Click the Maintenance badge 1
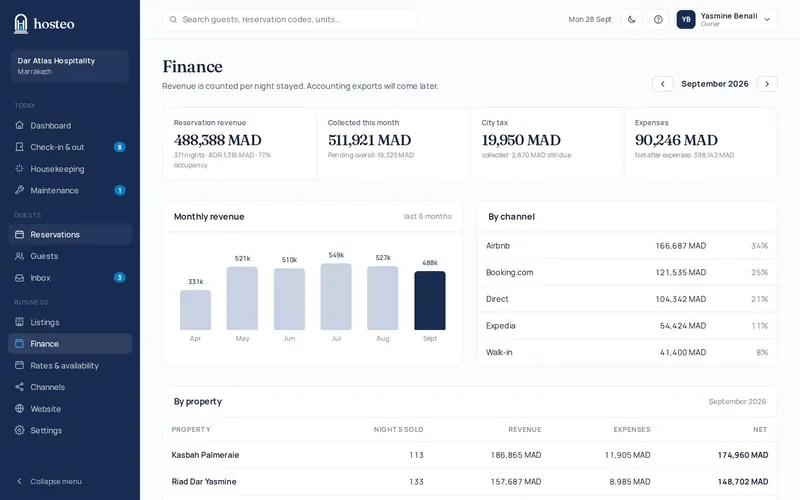The image size is (800, 500). click(119, 190)
